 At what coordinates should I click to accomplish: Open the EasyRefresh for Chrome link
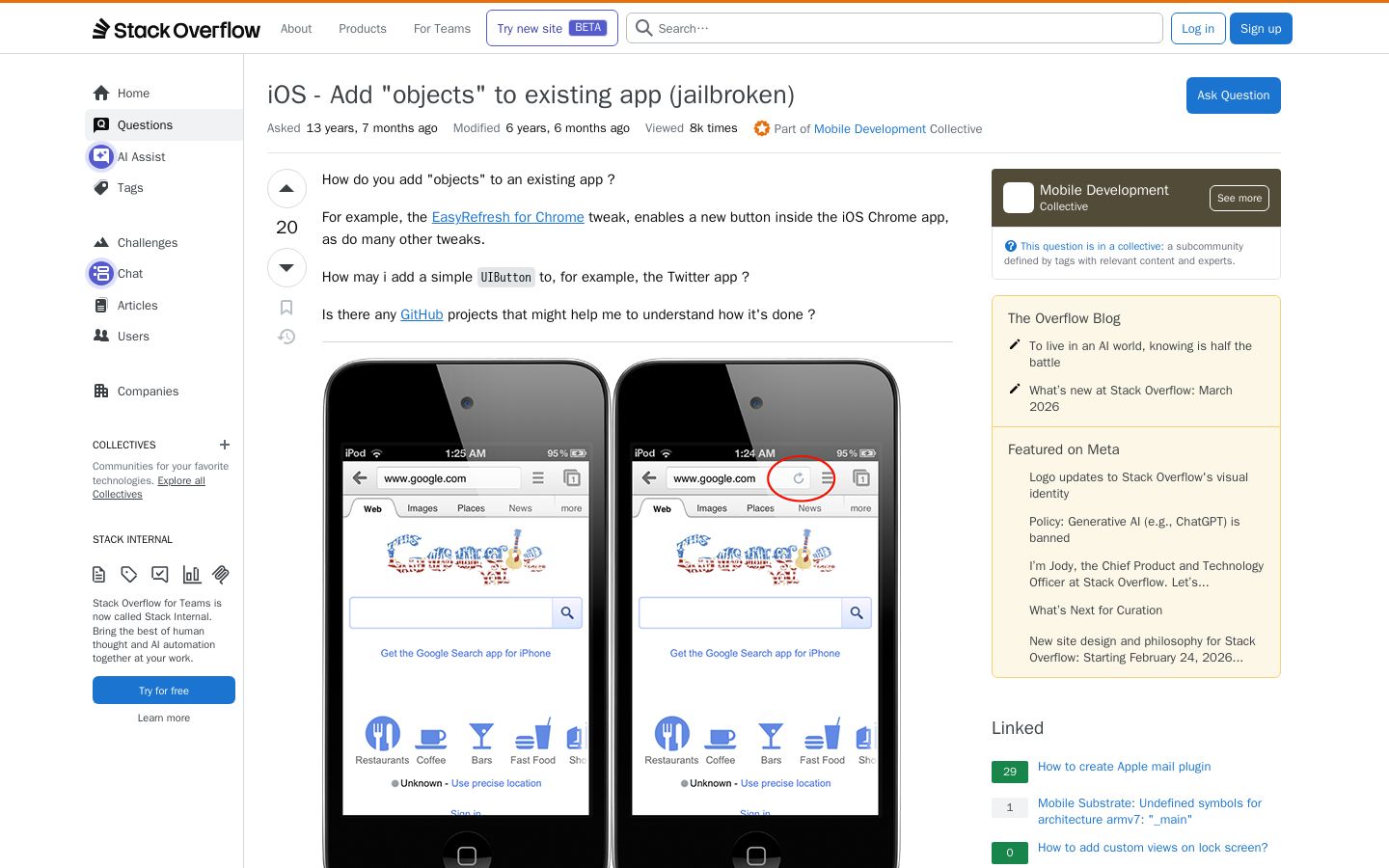tap(507, 217)
